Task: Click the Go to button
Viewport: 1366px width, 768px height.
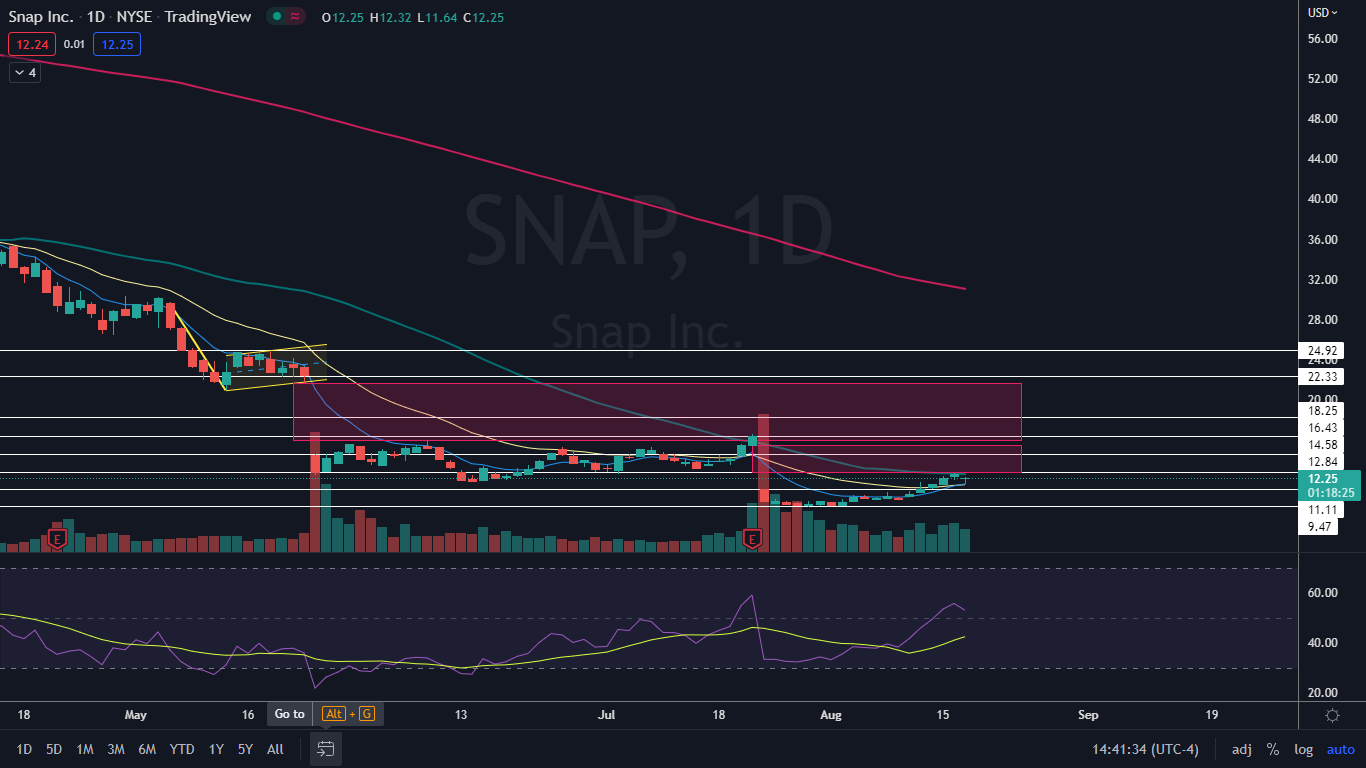Action: (x=290, y=714)
